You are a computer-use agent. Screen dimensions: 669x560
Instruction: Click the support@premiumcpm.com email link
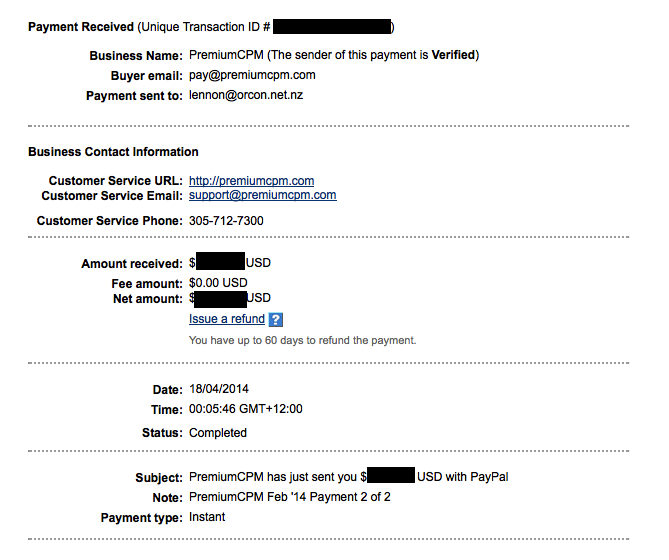pyautogui.click(x=262, y=195)
